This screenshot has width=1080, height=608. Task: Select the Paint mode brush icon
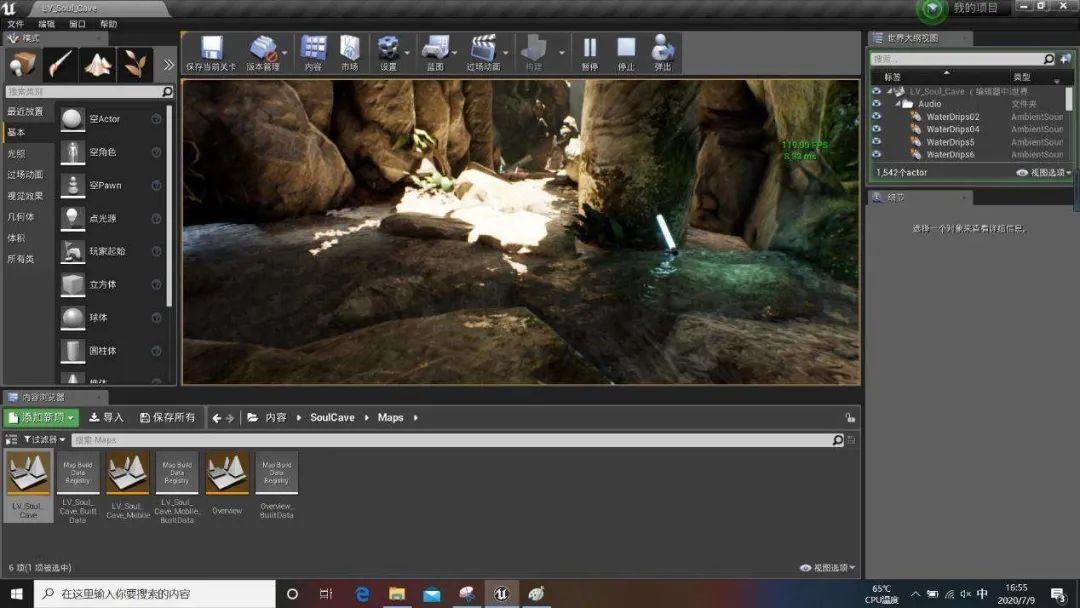pos(60,64)
